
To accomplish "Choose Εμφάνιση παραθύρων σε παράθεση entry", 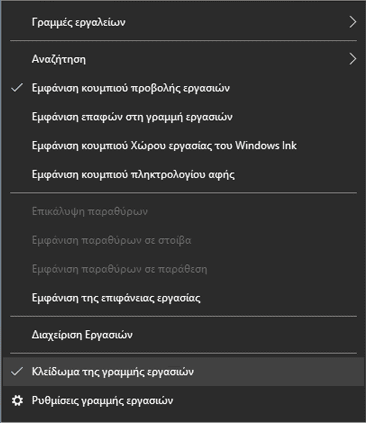I will 183,269.
